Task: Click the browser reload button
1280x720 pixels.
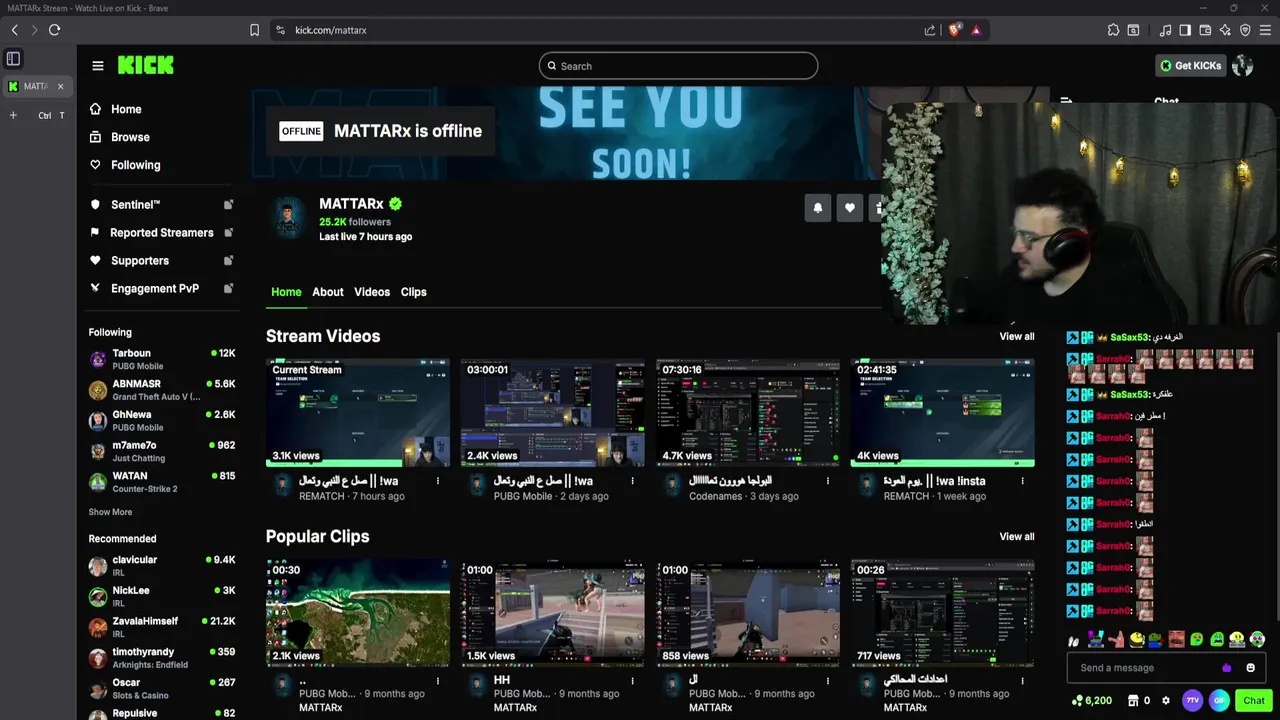Action: 54,30
